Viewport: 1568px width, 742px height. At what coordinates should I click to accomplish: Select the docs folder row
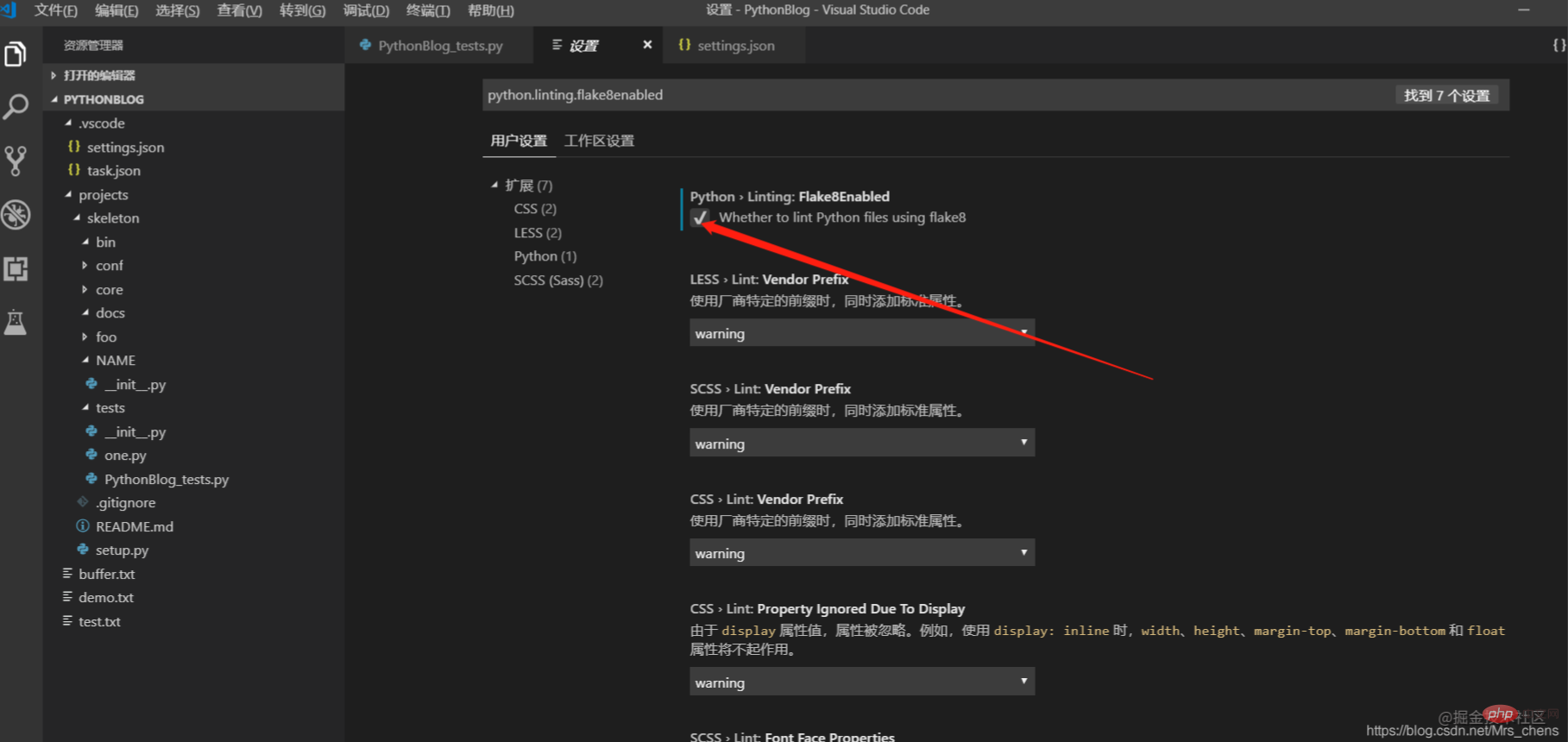point(193,312)
